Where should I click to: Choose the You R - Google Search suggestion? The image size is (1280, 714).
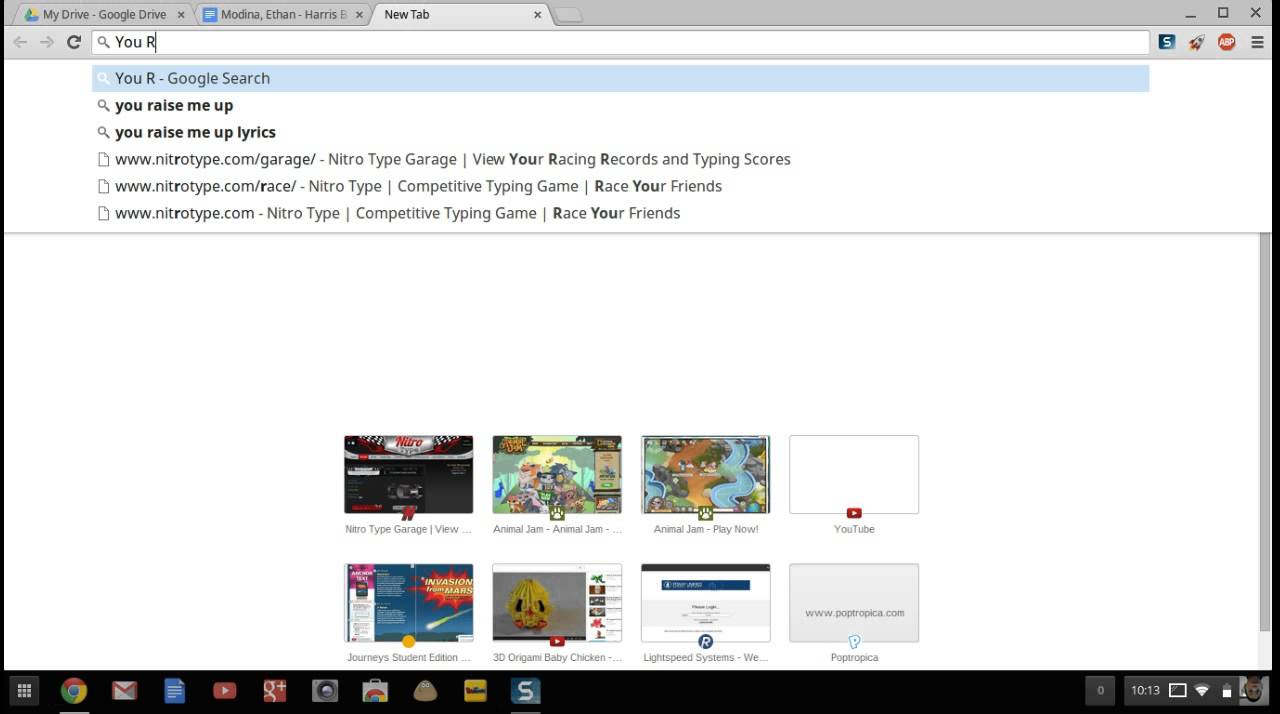tap(620, 78)
